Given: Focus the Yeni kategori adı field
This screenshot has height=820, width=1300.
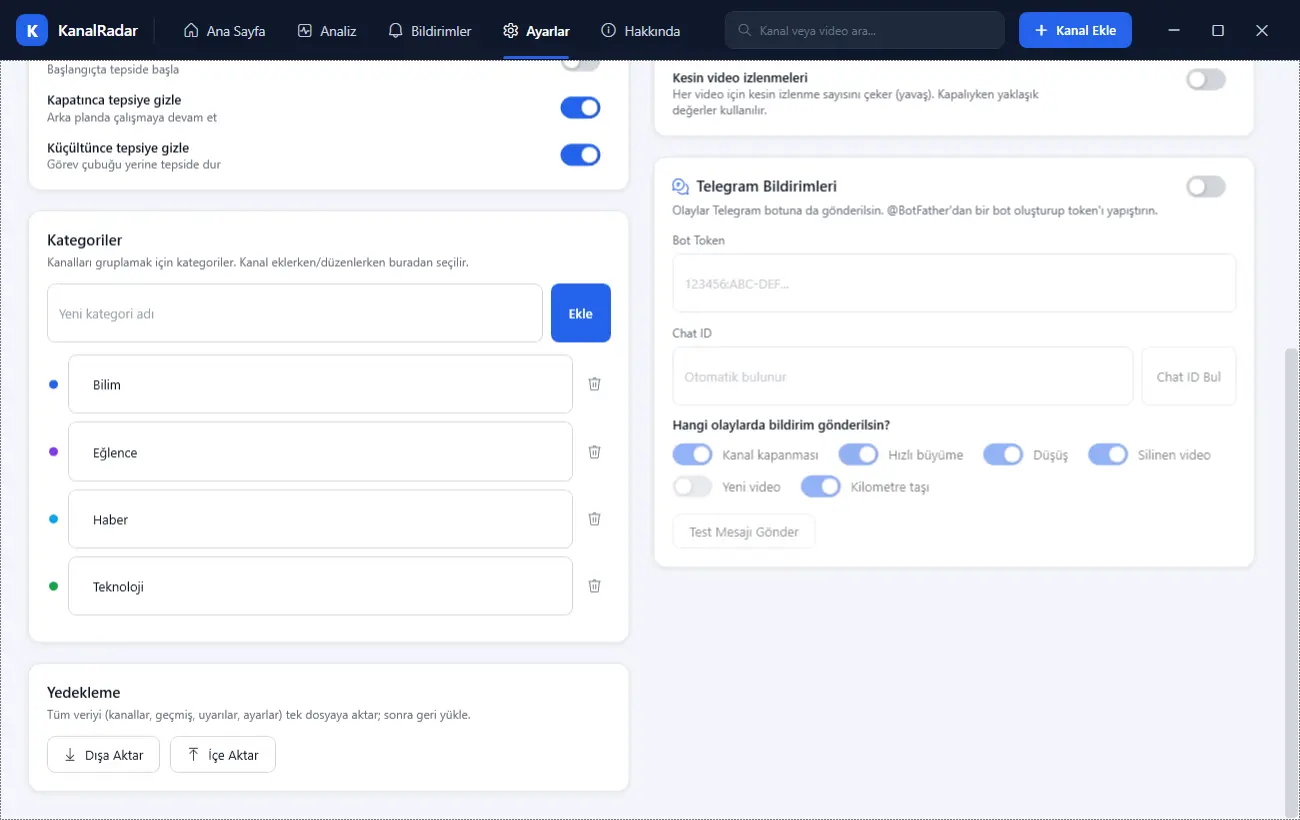Looking at the screenshot, I should [295, 313].
